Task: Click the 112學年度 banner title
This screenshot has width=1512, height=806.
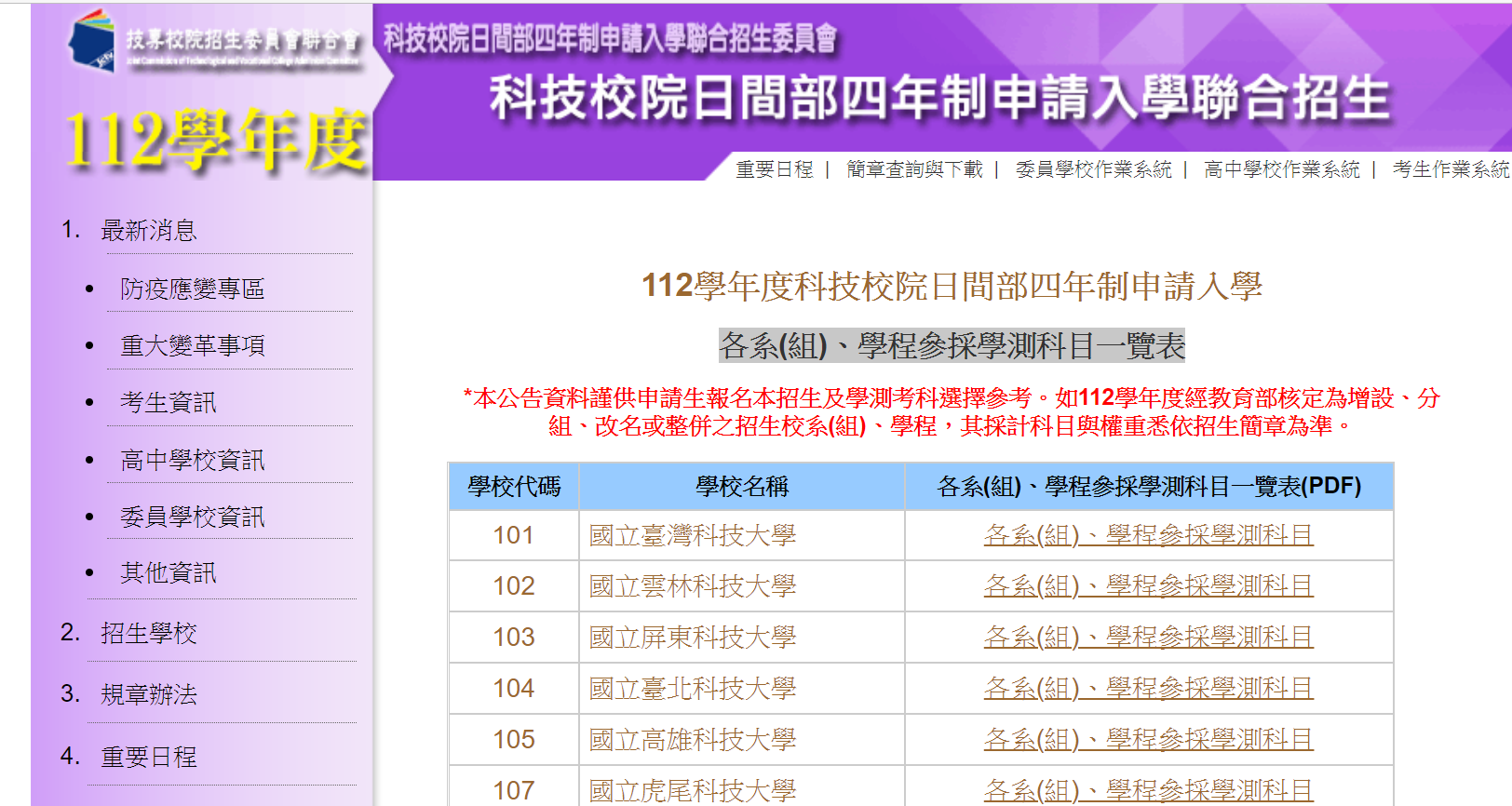Action: pyautogui.click(x=214, y=140)
